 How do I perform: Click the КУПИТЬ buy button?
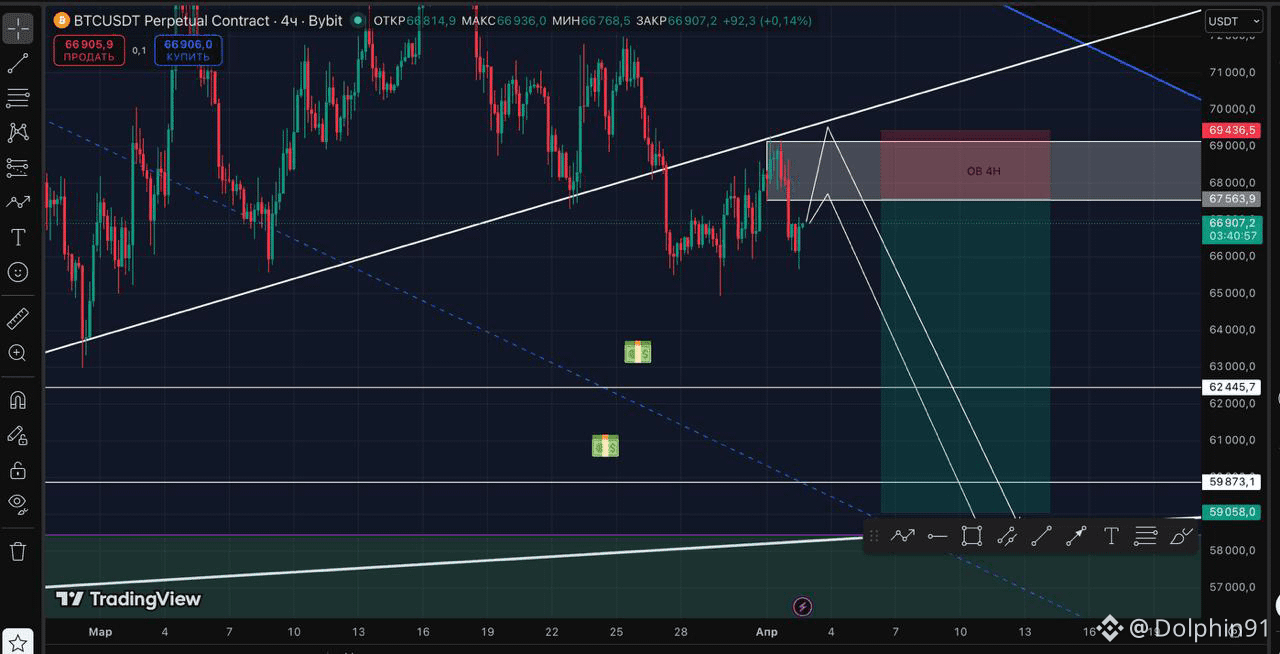[x=188, y=51]
